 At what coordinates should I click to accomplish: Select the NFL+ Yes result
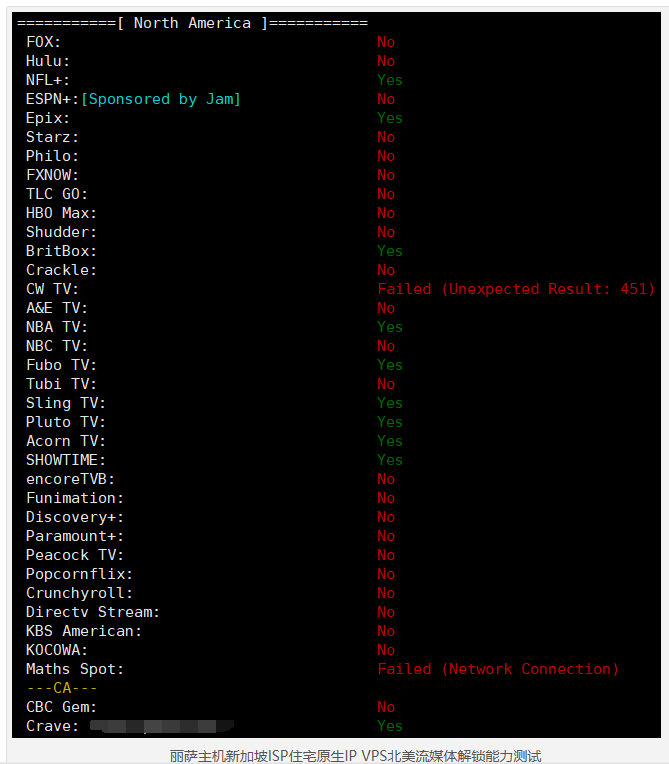[390, 80]
